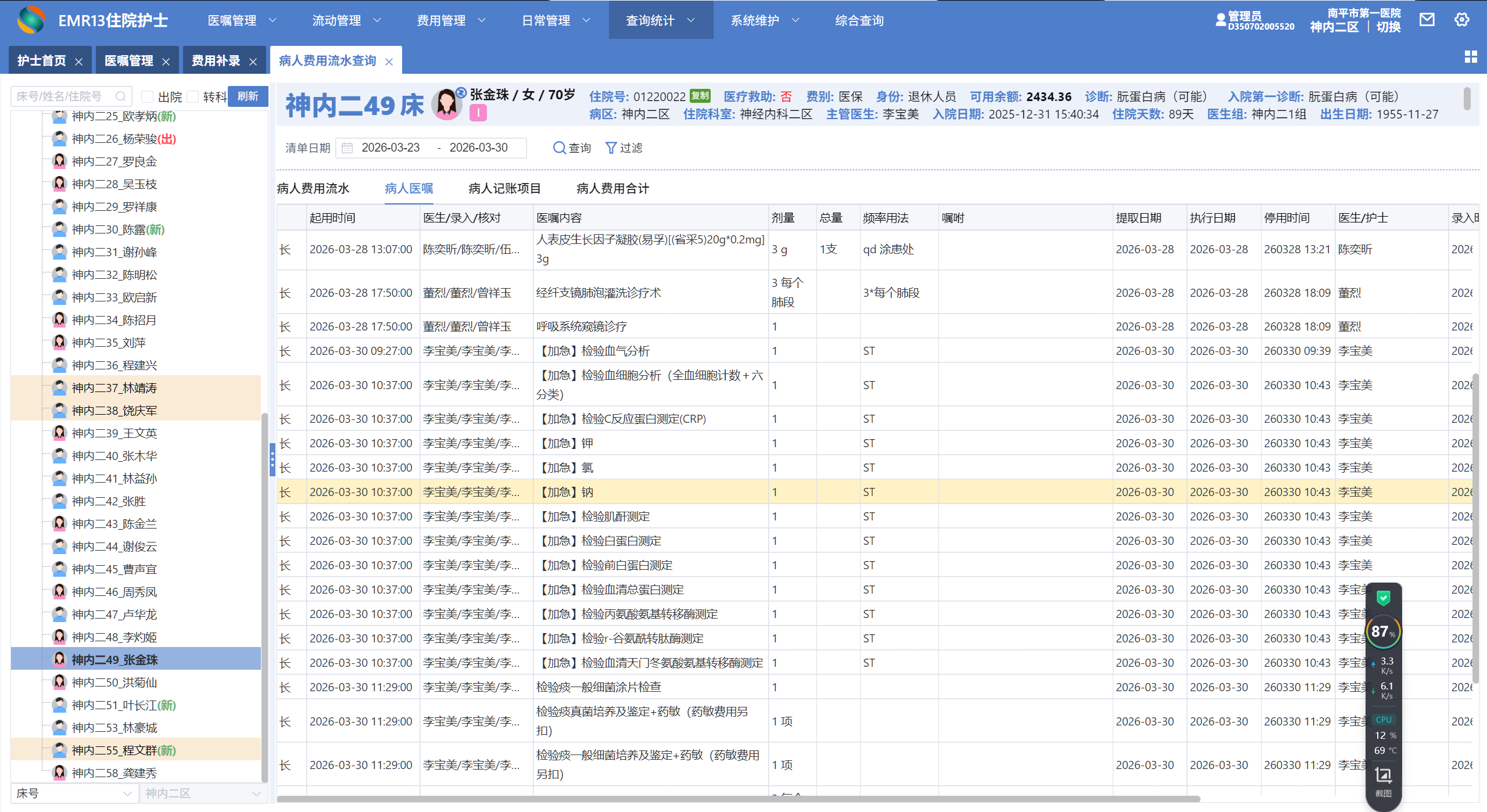The height and width of the screenshot is (812, 1487).
Task: Click the 床号/姓名/住院号 search input
Action: coord(64,96)
